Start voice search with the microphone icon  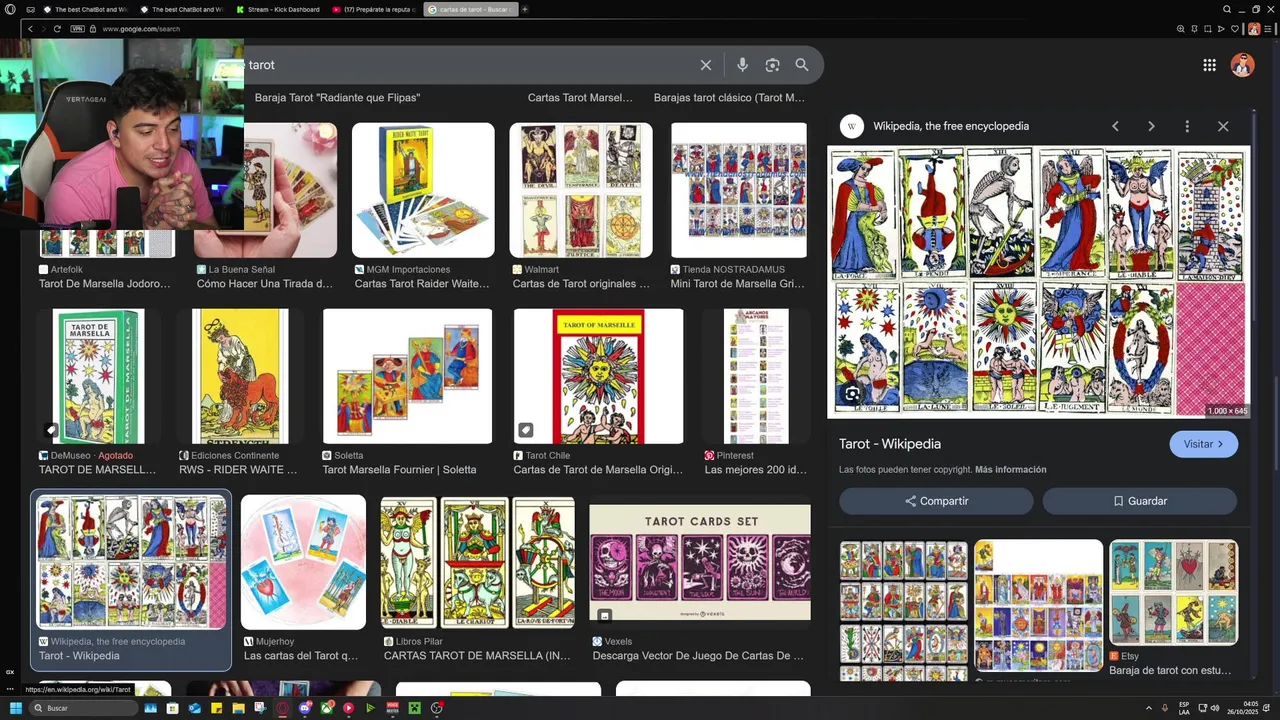click(x=742, y=65)
